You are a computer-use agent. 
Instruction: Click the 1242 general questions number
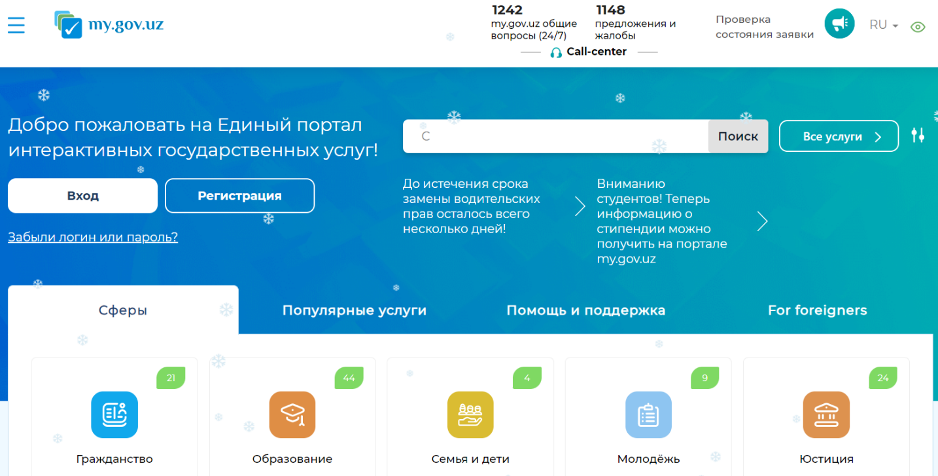(507, 10)
